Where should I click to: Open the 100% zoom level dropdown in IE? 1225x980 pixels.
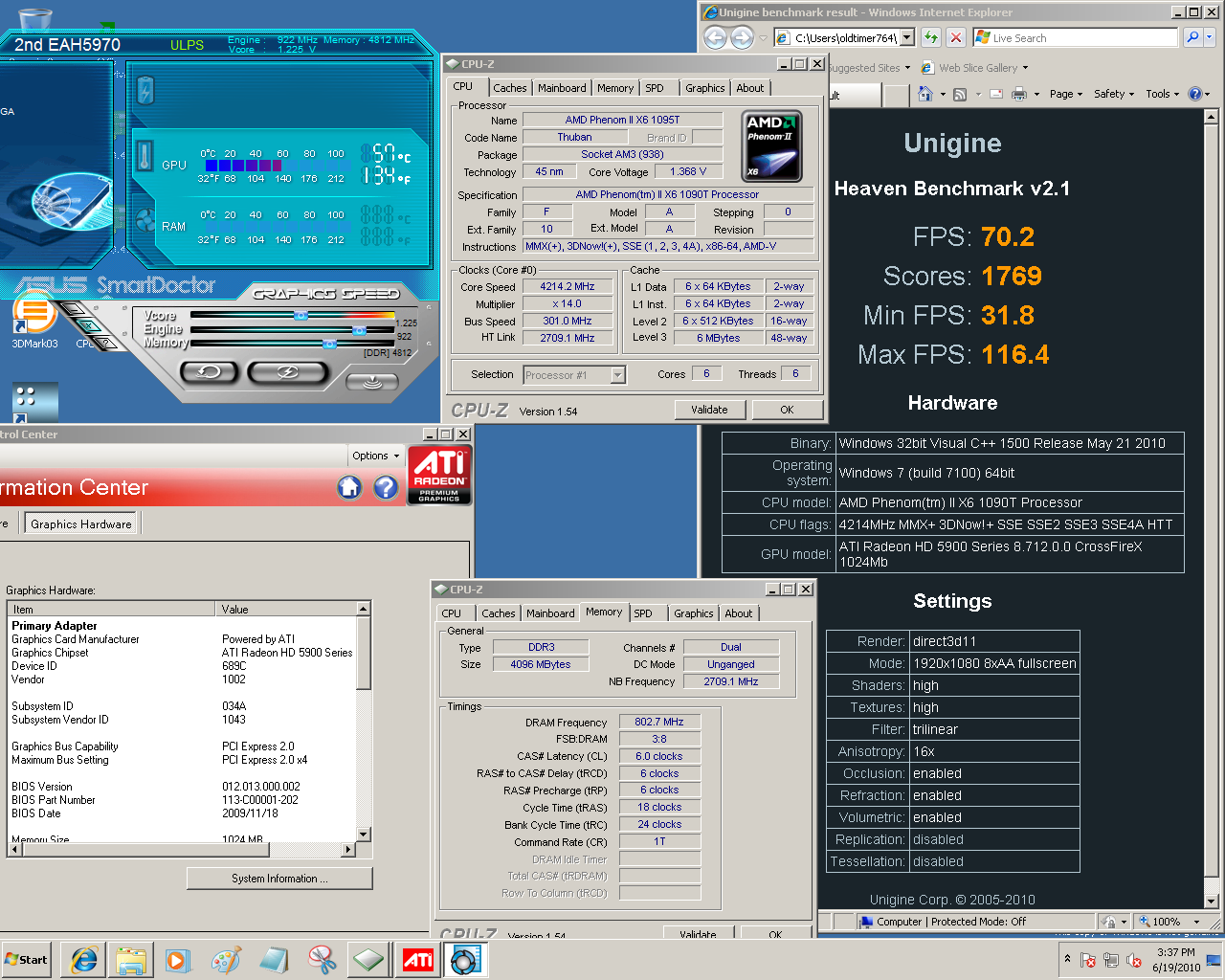1196,922
